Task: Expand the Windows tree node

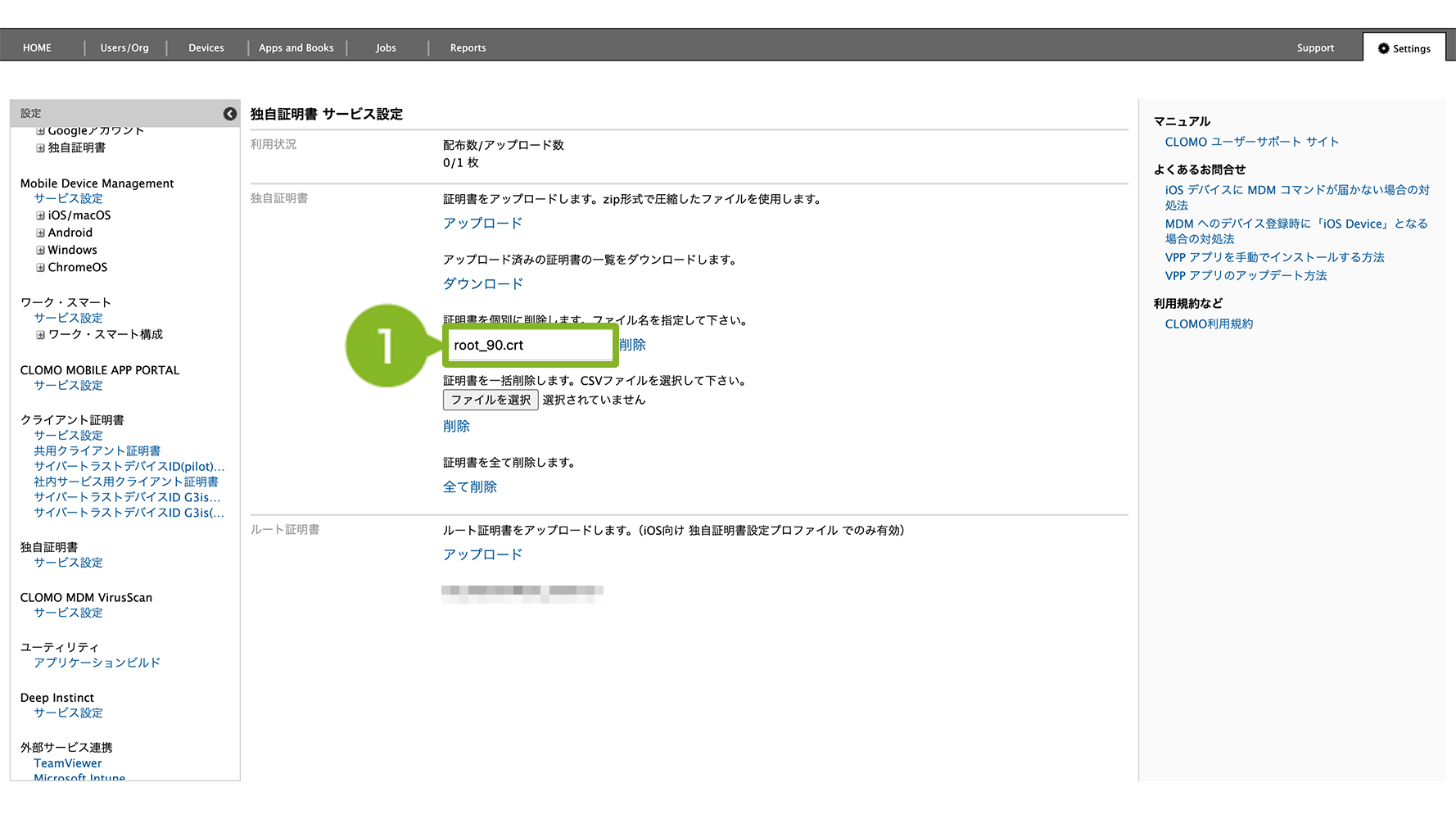Action: [40, 250]
